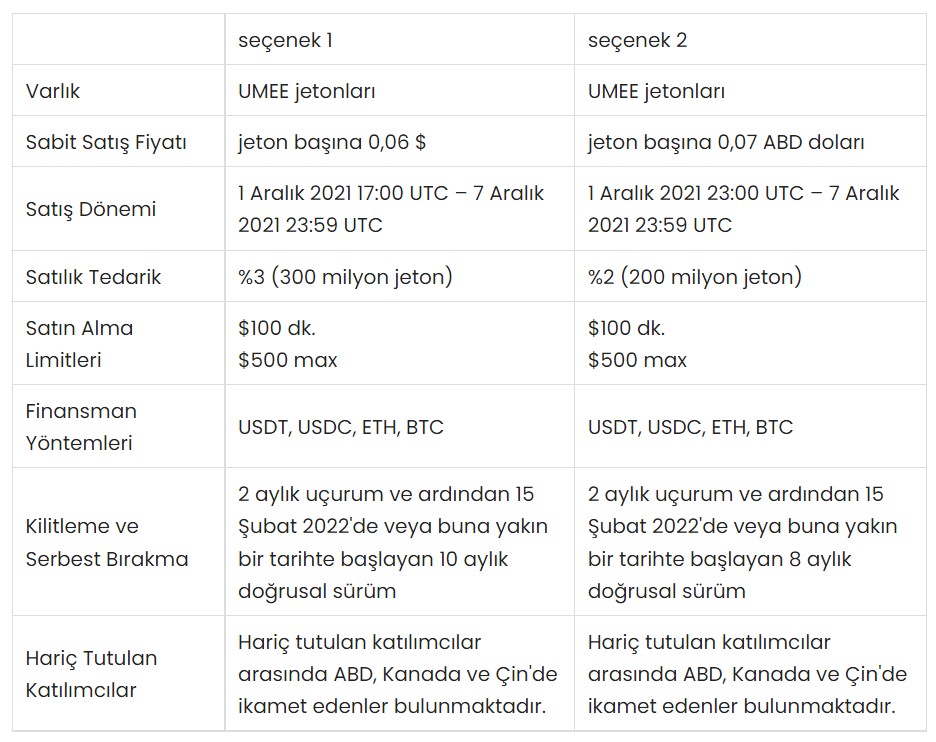This screenshot has width=936, height=742.
Task: Select the "Kilitleme ve Serbest Bırakma" label
Action: point(106,542)
